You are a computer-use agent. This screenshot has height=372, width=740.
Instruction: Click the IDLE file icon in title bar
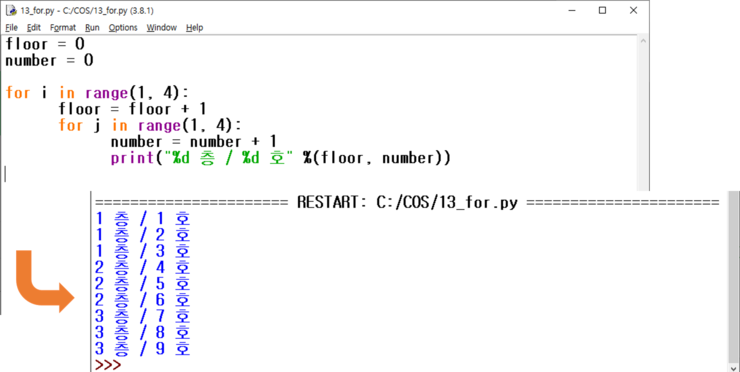pos(11,10)
